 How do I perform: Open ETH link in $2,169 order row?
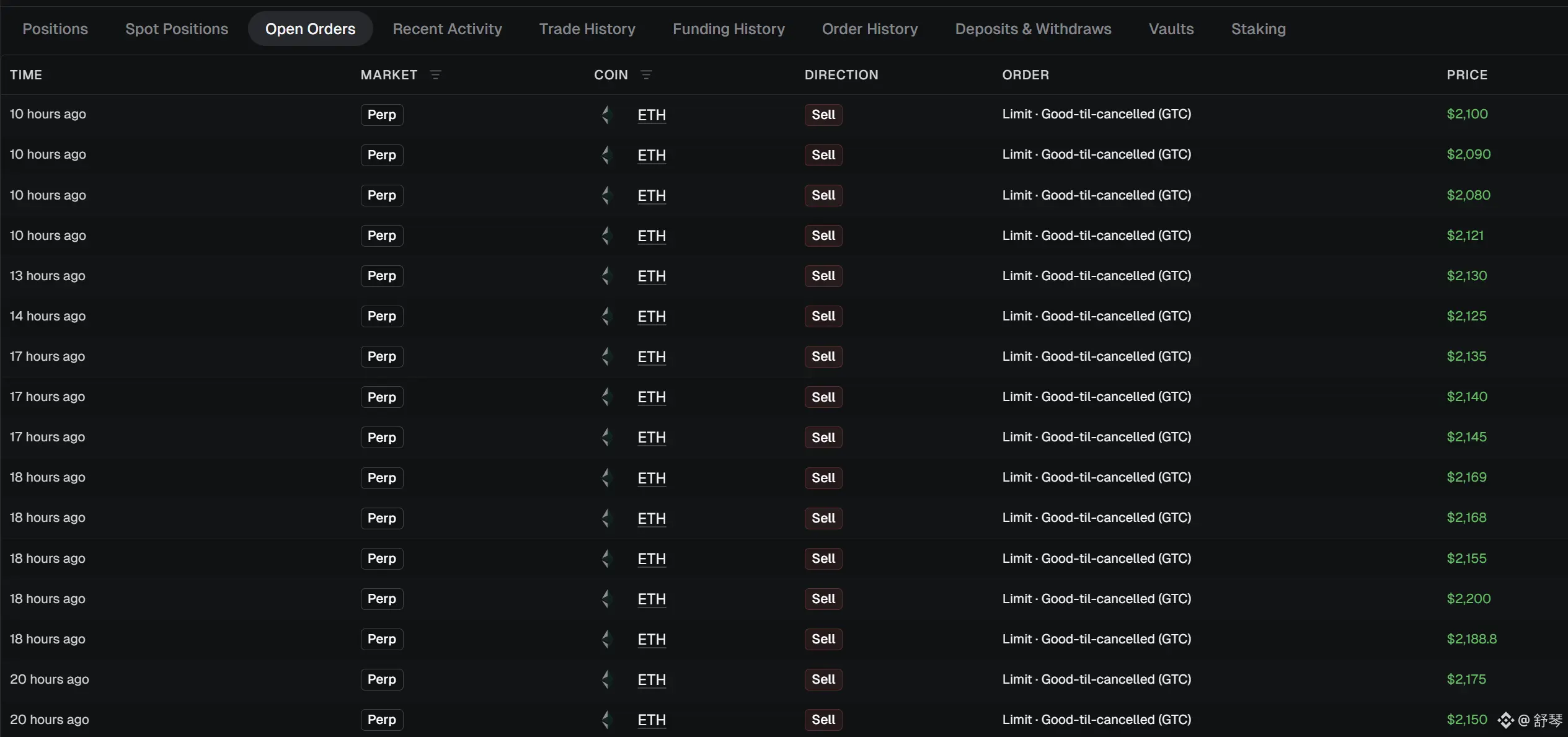652,478
